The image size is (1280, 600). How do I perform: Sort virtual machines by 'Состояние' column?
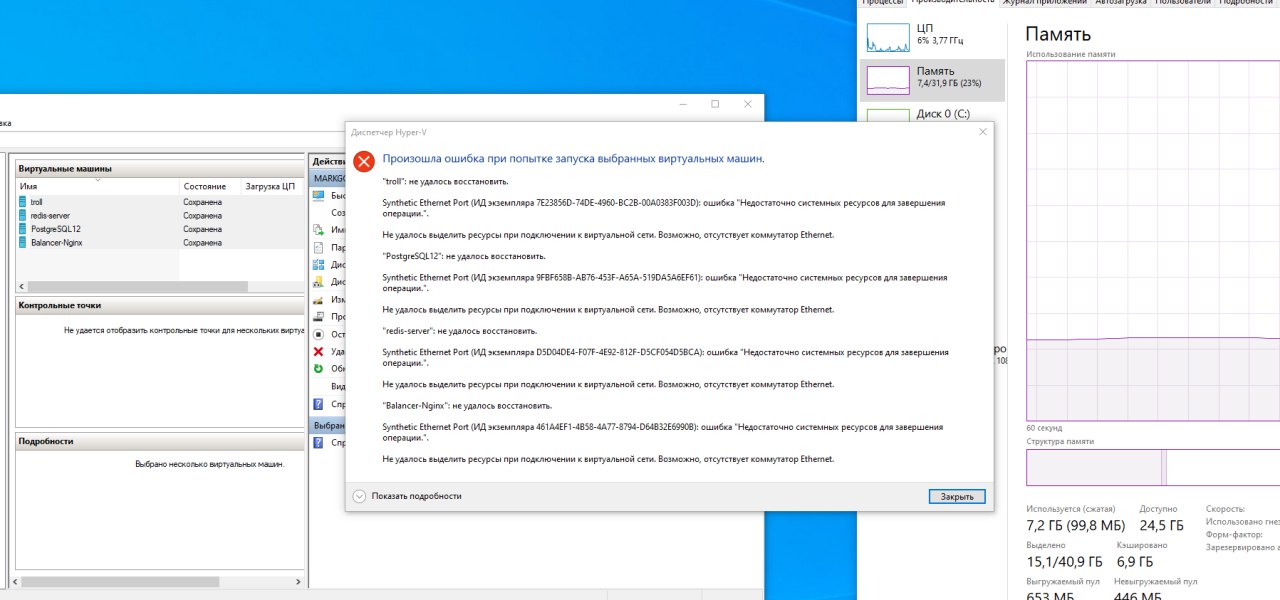[210, 186]
